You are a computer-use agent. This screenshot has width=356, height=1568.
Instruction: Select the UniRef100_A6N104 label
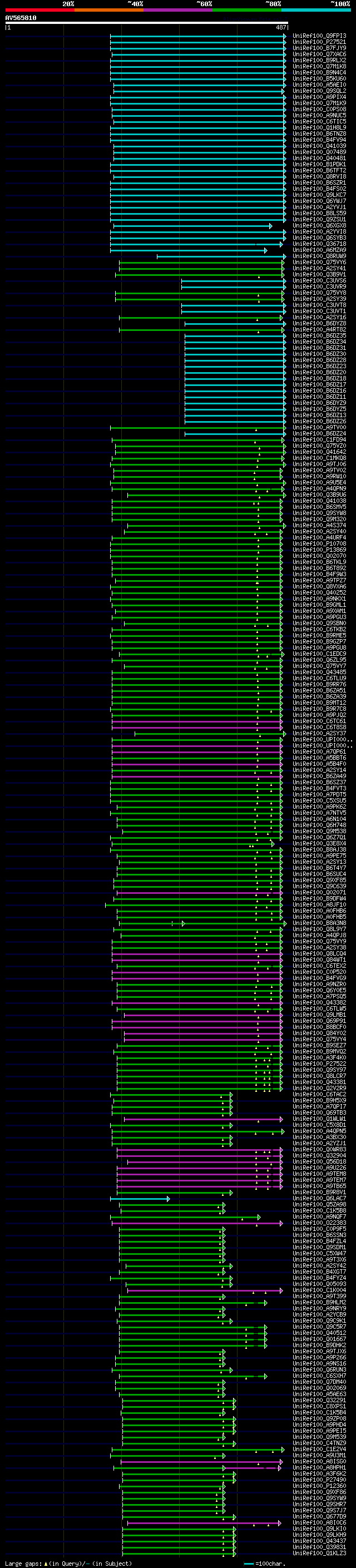[319, 819]
